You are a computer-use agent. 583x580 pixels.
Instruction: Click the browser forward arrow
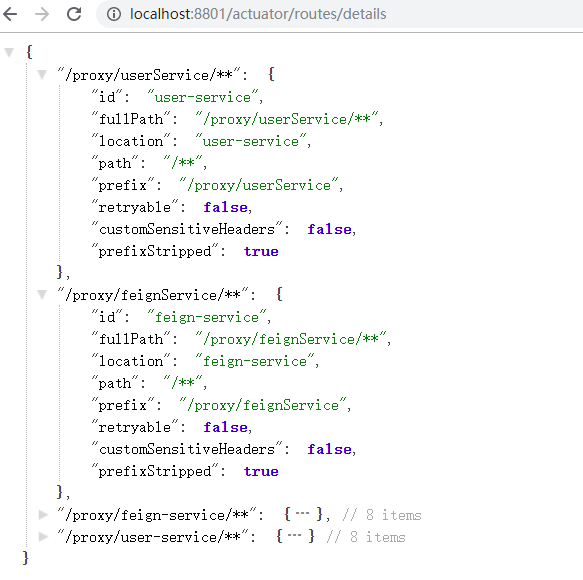pyautogui.click(x=42, y=14)
